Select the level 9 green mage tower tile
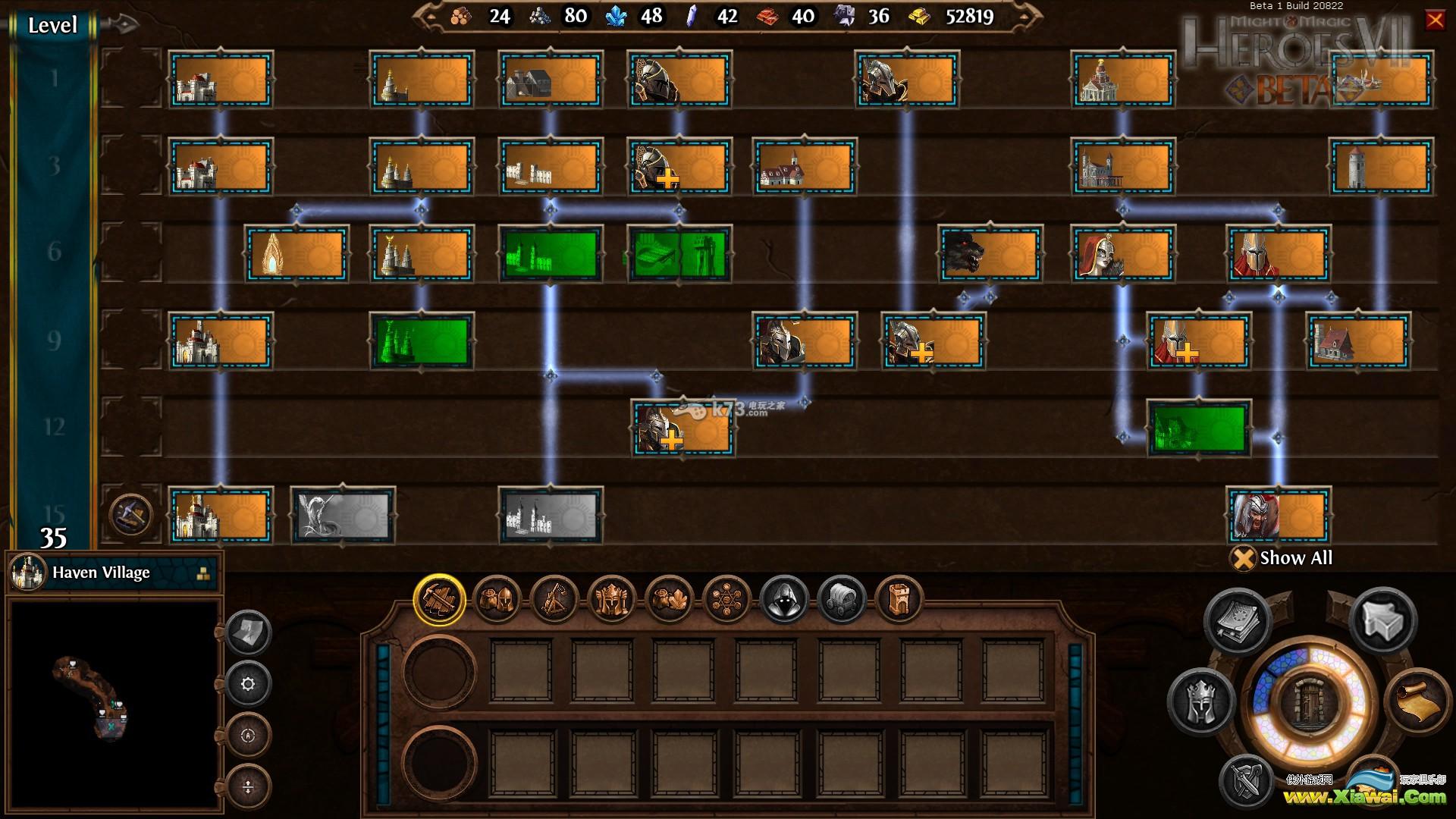This screenshot has width=1456, height=819. pos(422,341)
